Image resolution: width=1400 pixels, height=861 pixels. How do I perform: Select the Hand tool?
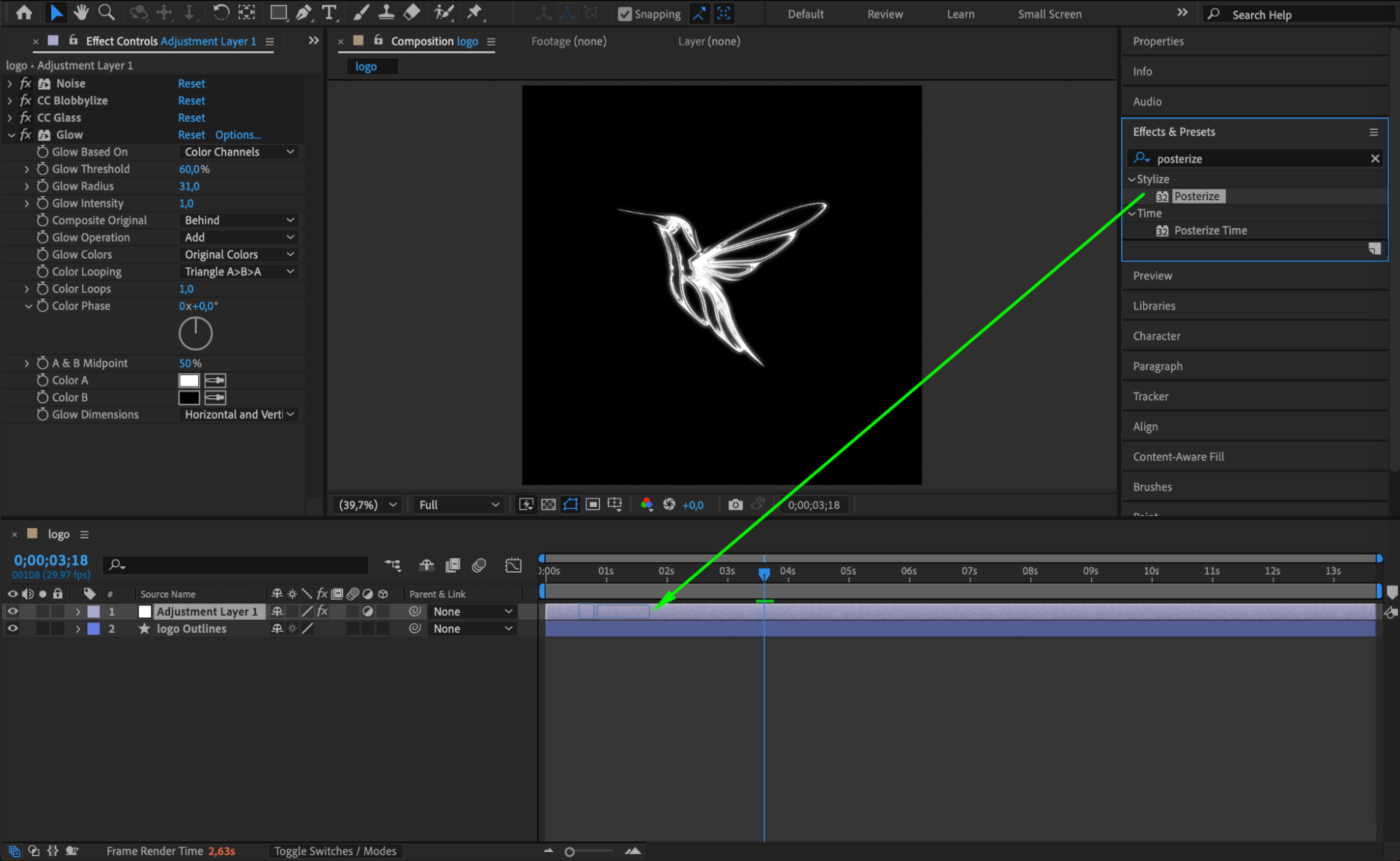(x=81, y=12)
